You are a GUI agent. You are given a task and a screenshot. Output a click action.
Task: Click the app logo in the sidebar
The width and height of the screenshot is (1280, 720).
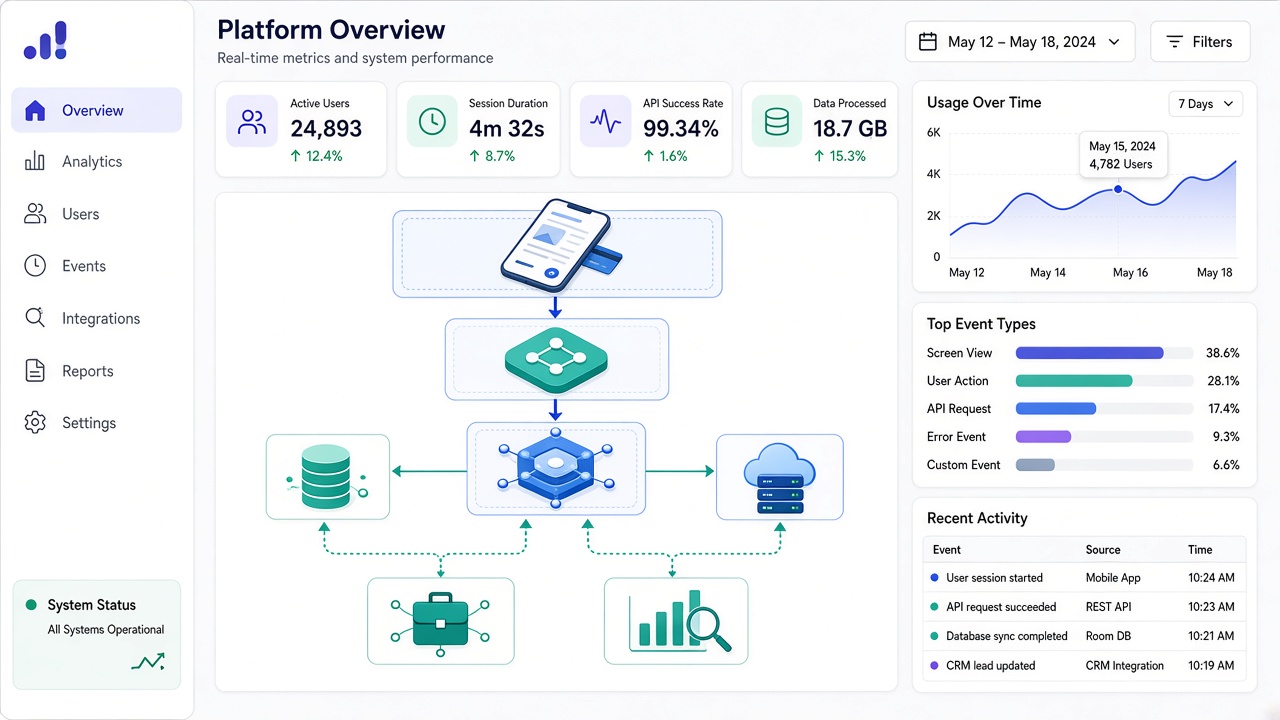tap(46, 40)
